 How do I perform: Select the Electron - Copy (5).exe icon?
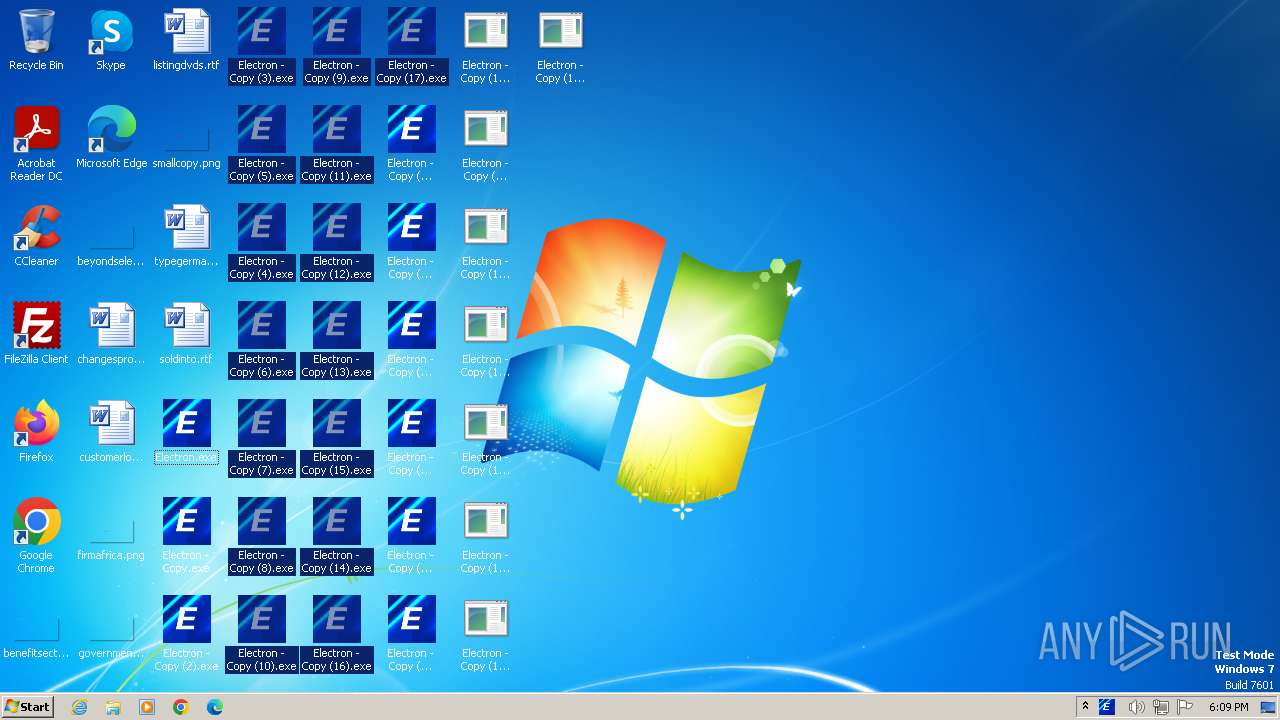coord(261,143)
